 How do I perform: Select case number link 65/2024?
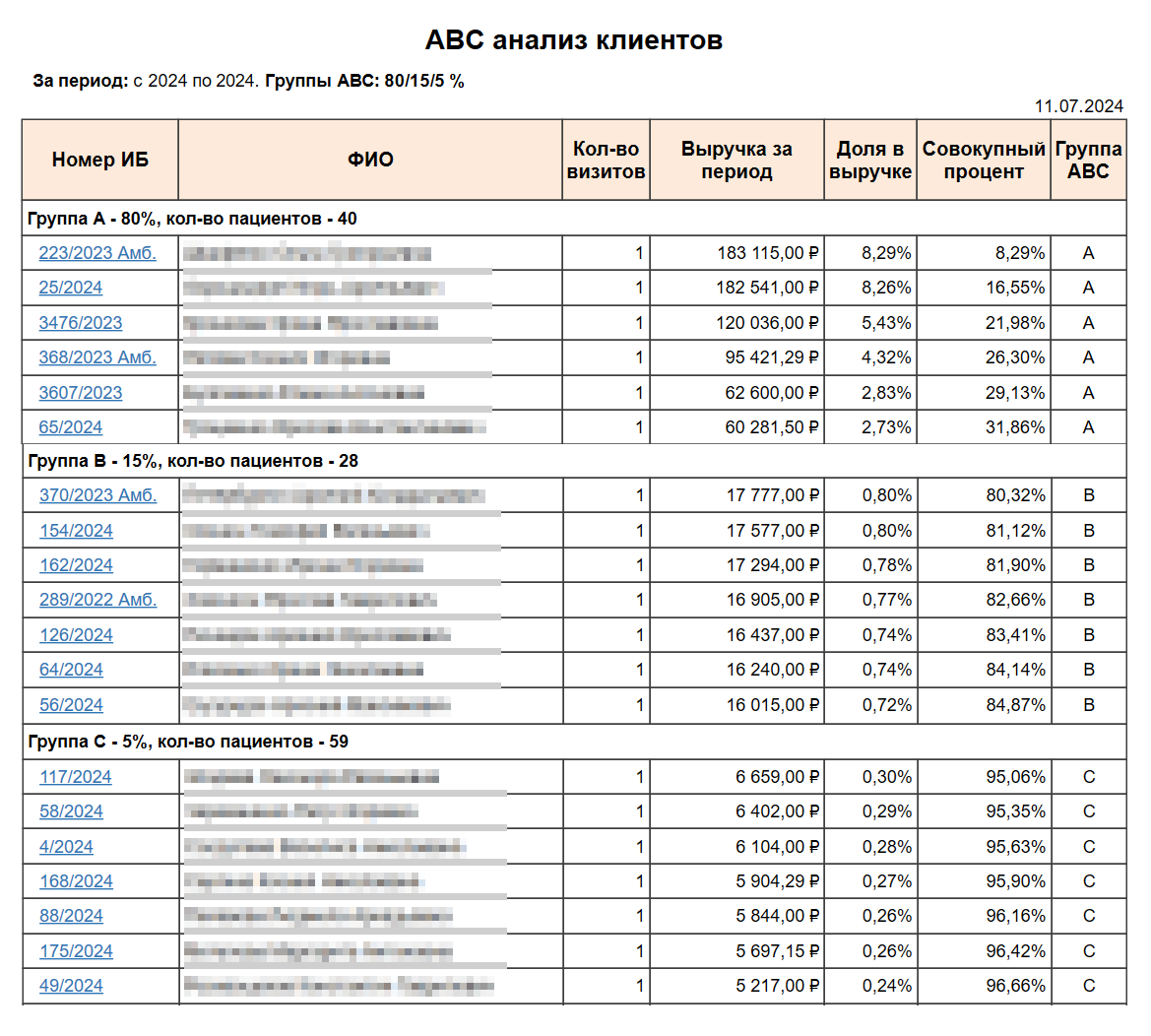[x=71, y=427]
